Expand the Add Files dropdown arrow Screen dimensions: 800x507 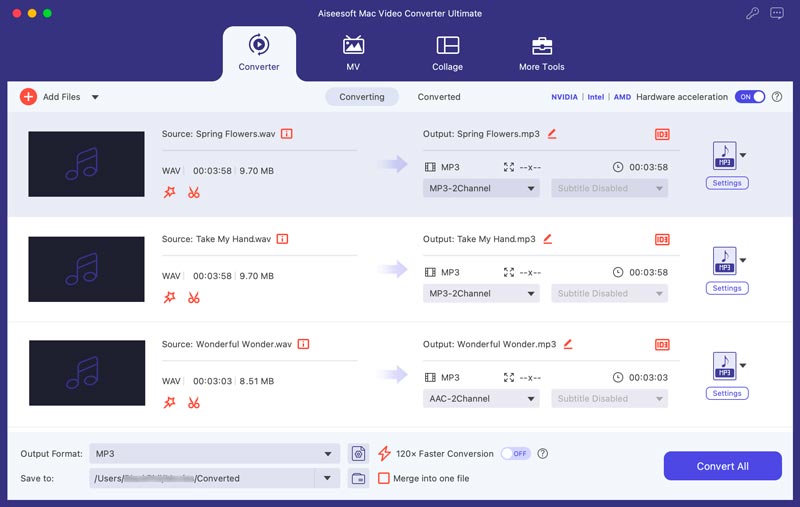[95, 97]
